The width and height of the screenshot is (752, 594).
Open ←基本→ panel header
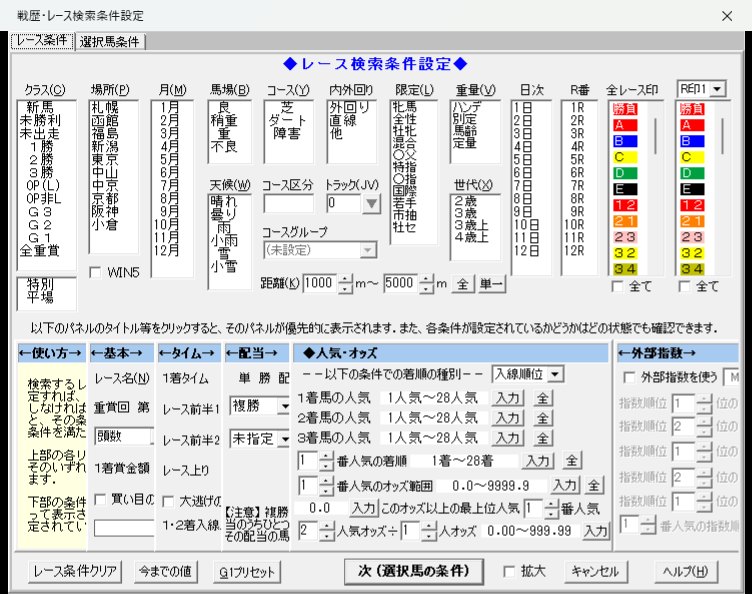click(x=122, y=353)
